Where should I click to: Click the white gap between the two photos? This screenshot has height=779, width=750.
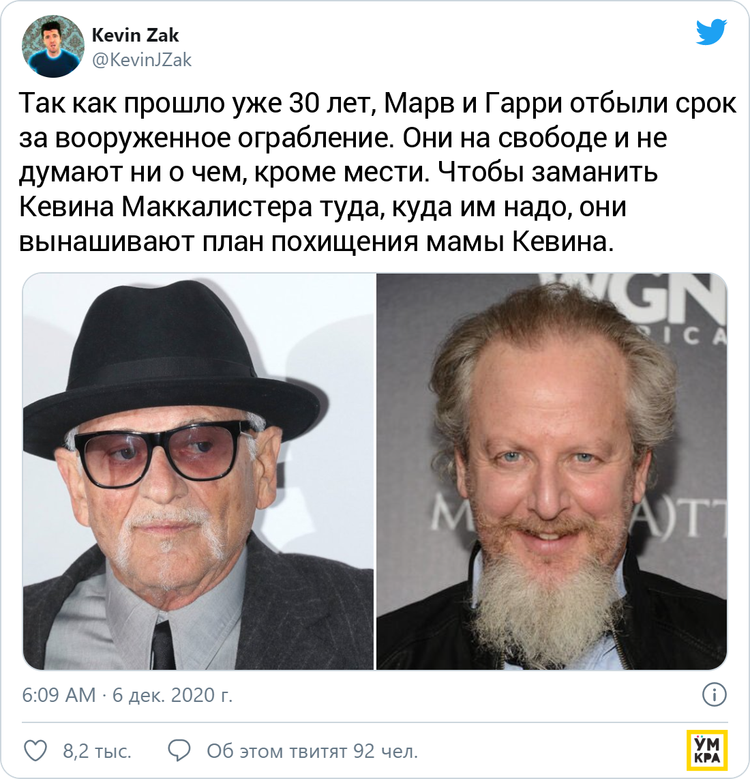[x=375, y=471]
